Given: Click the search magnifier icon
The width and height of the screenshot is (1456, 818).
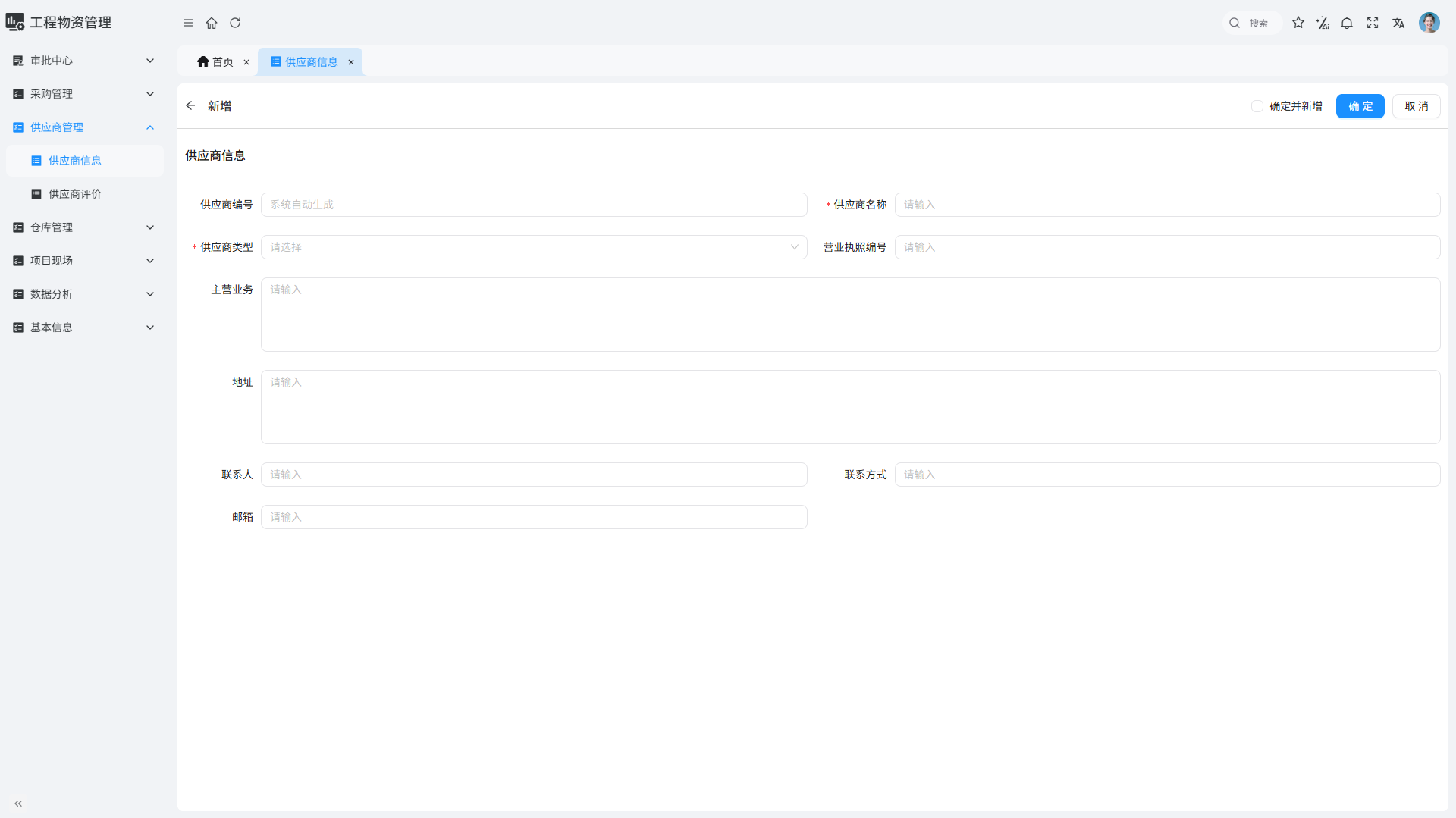Looking at the screenshot, I should [1235, 23].
